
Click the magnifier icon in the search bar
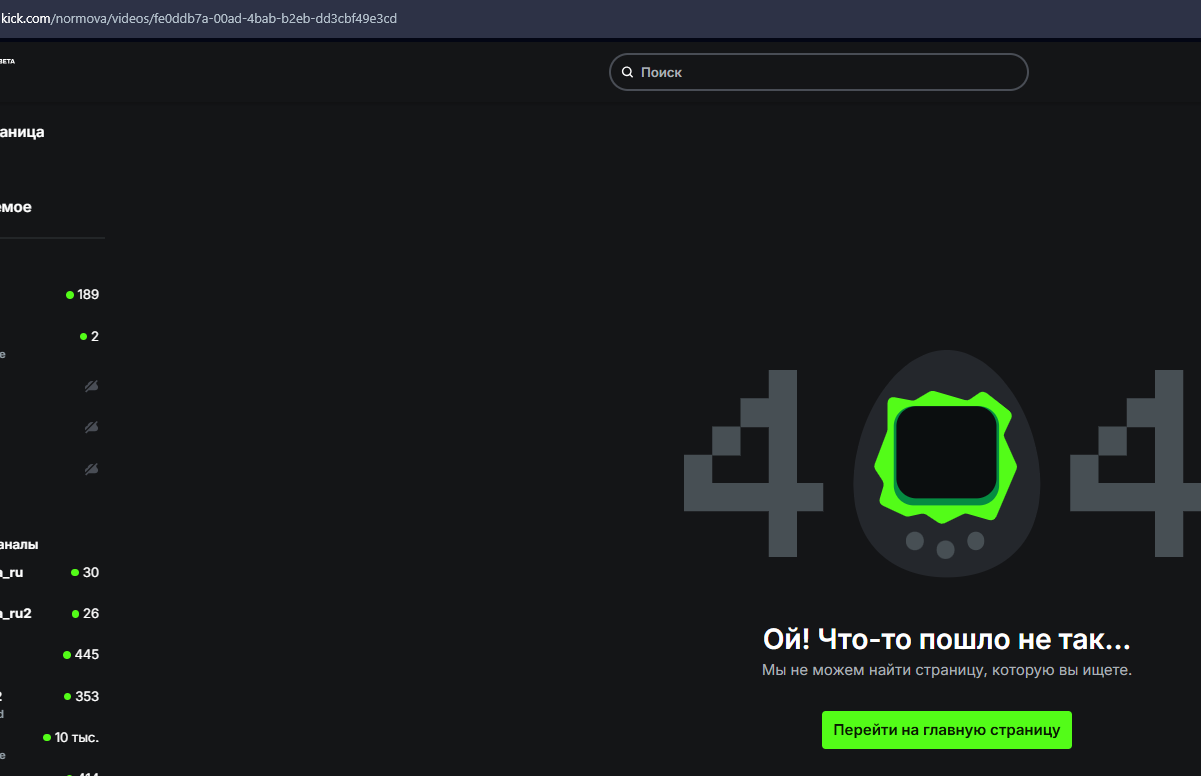[627, 72]
